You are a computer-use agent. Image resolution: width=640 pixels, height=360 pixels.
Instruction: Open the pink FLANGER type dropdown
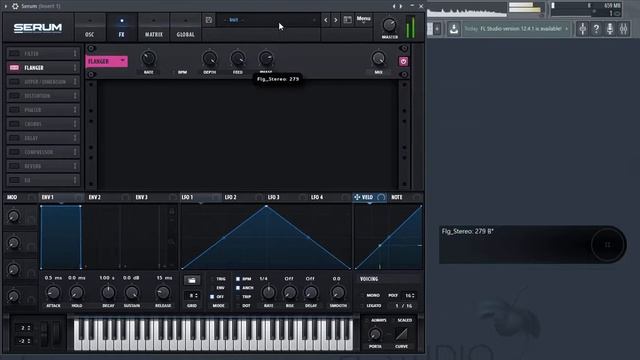click(x=107, y=61)
